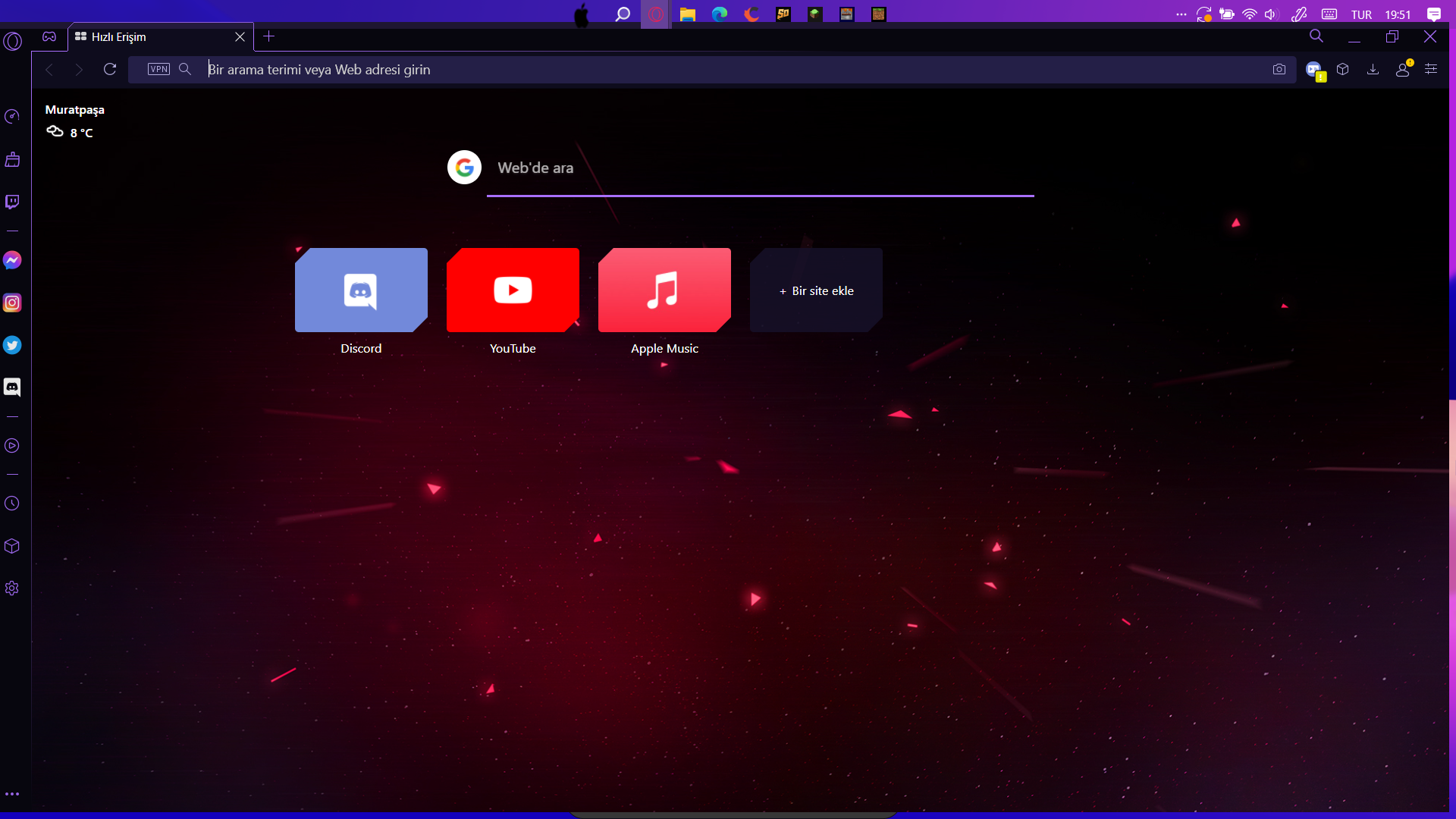
Task: Open the battery tray icon
Action: click(1227, 14)
